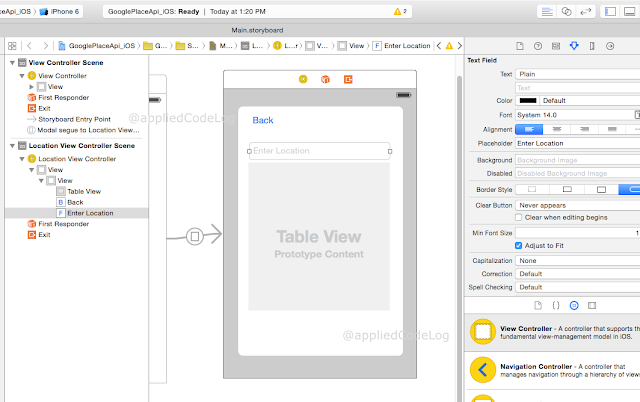Select First Responder cube icon on canvas
The height and width of the screenshot is (402, 640).
[x=325, y=79]
